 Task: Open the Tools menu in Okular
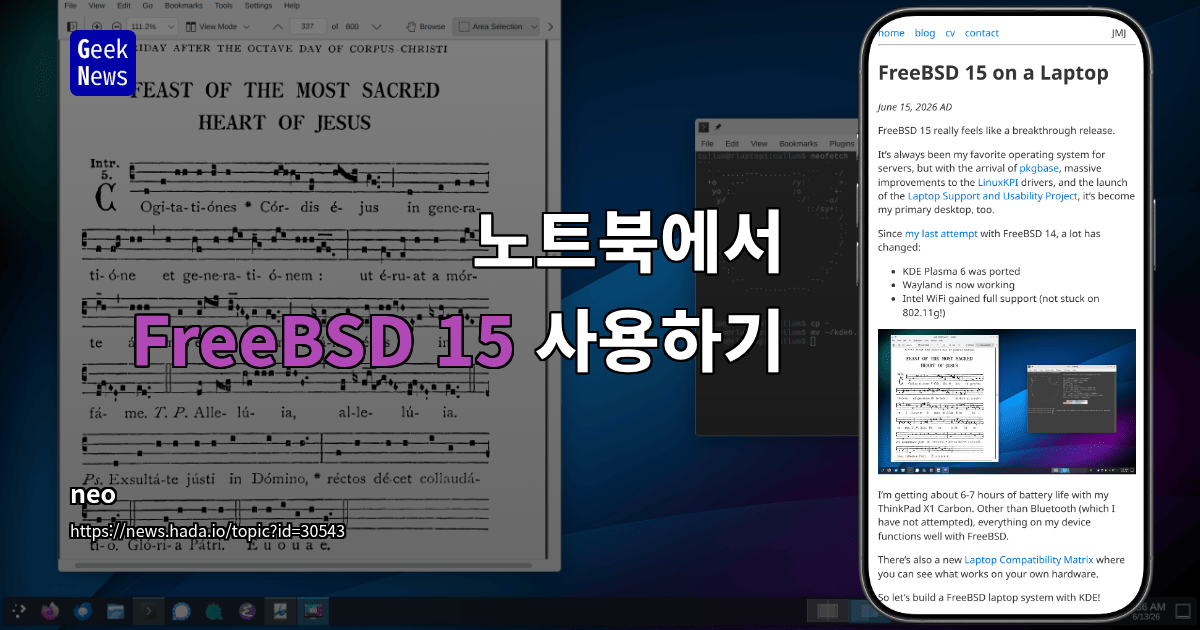[x=224, y=6]
